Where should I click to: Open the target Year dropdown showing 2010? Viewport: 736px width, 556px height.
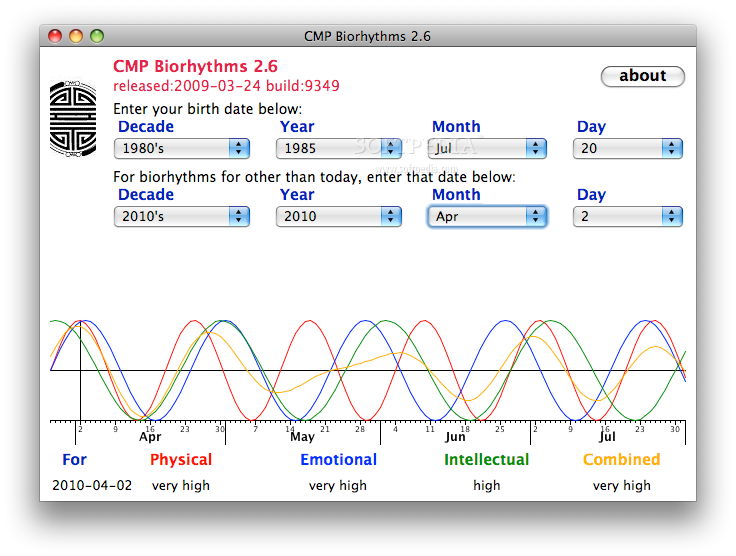tap(338, 216)
